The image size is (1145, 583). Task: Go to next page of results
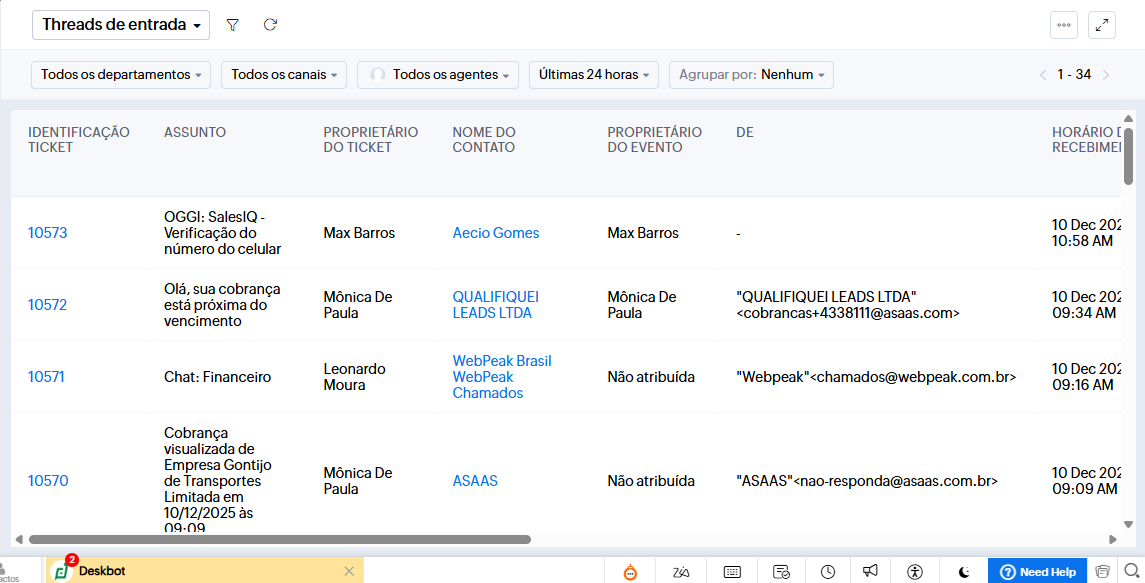tap(1106, 75)
